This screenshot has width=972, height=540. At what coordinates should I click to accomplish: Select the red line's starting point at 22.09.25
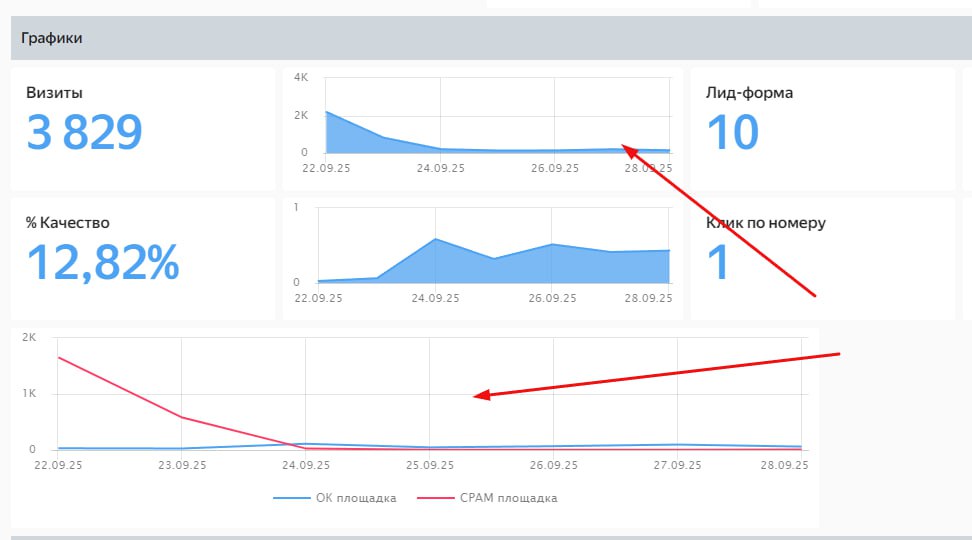coord(59,357)
